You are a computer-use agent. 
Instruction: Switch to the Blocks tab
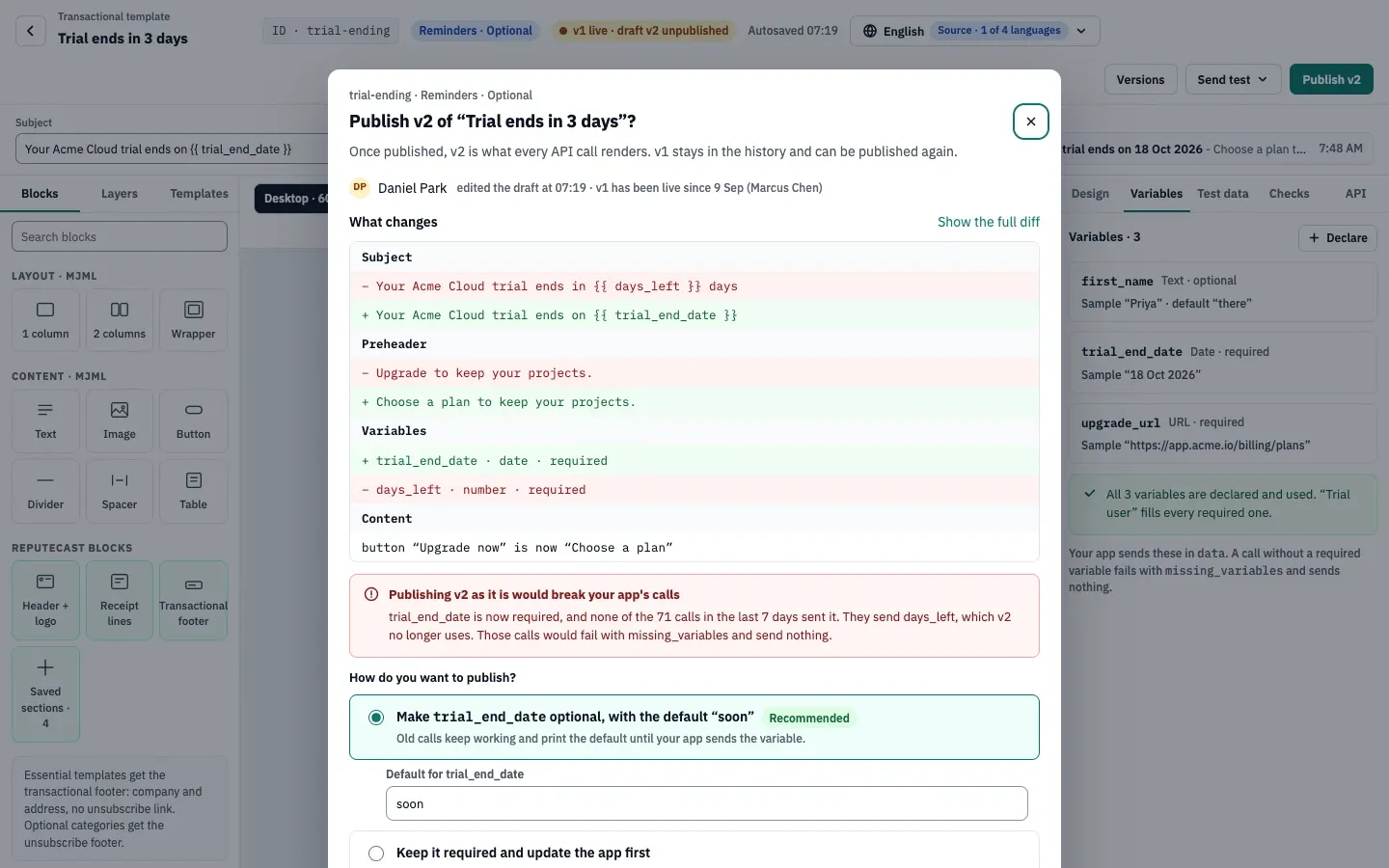40,194
